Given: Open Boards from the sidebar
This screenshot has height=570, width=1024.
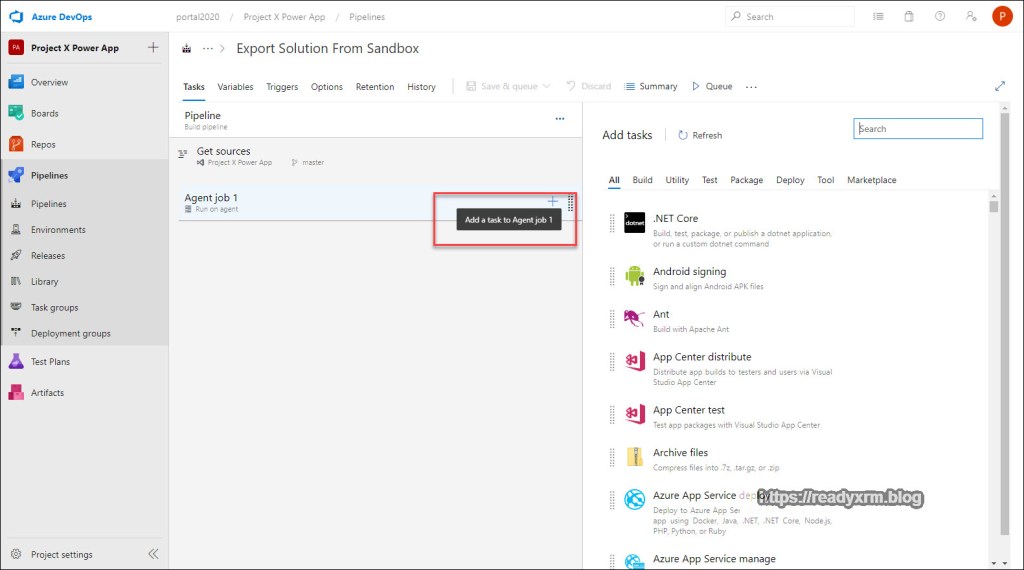Looking at the screenshot, I should click(x=44, y=113).
